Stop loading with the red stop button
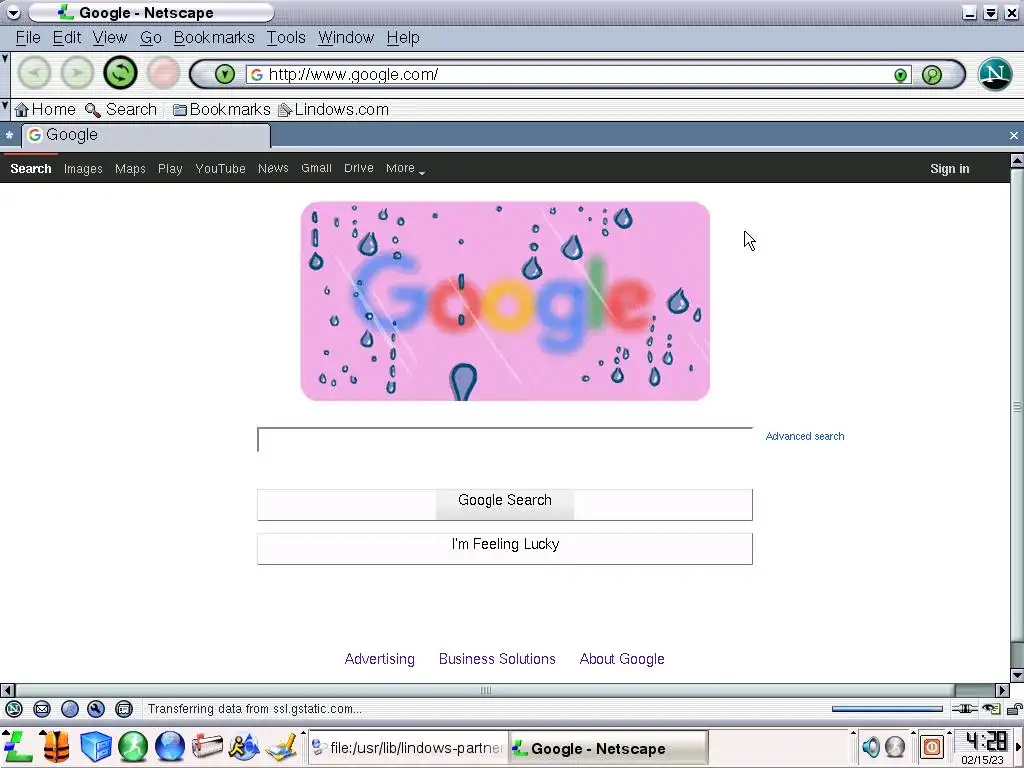 click(x=163, y=72)
